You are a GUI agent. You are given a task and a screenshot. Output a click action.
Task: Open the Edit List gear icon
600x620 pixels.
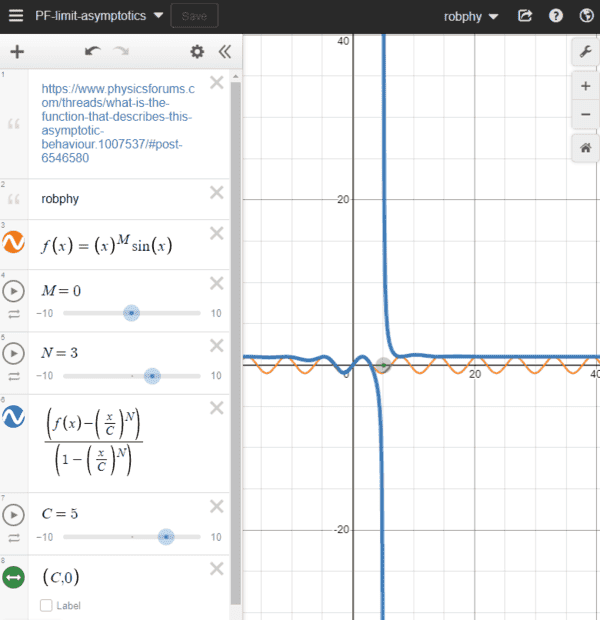(197, 52)
